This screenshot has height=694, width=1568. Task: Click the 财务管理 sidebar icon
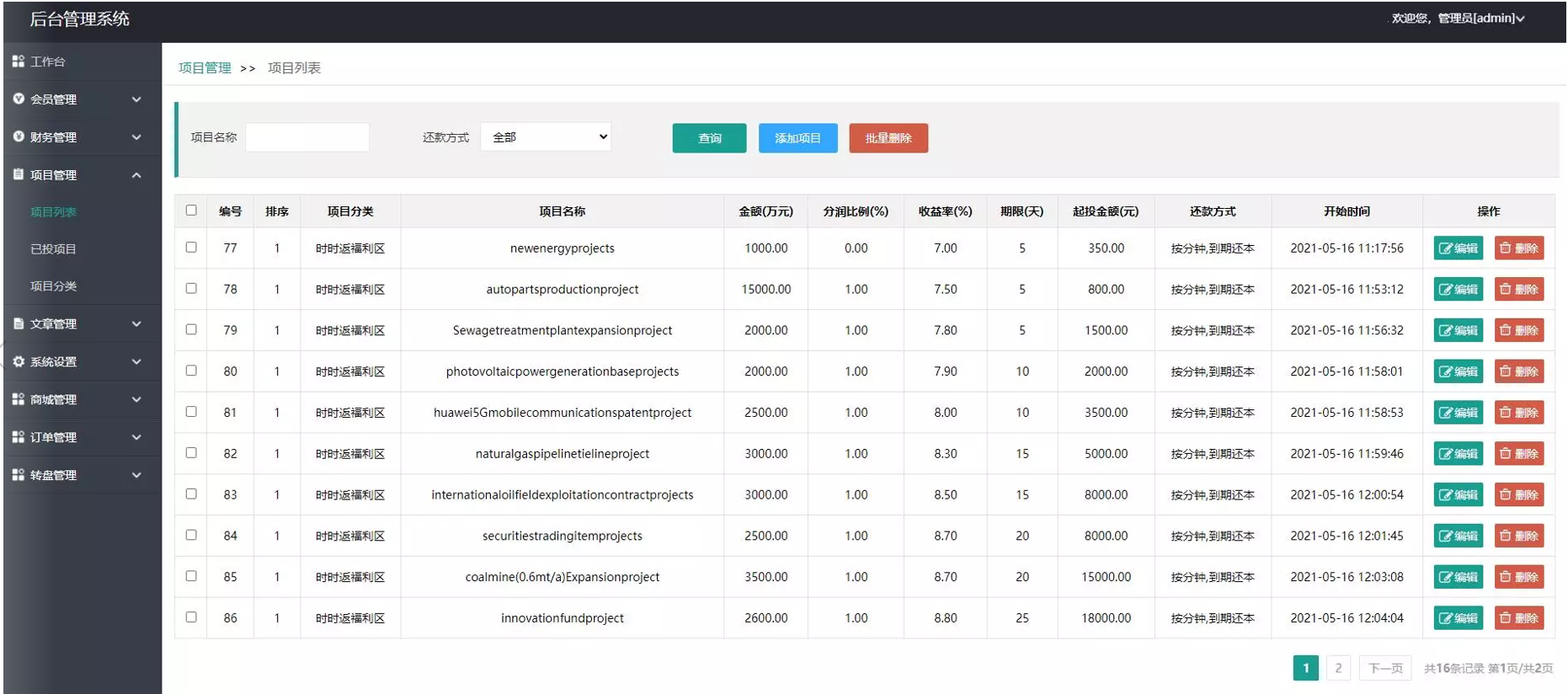click(x=19, y=136)
